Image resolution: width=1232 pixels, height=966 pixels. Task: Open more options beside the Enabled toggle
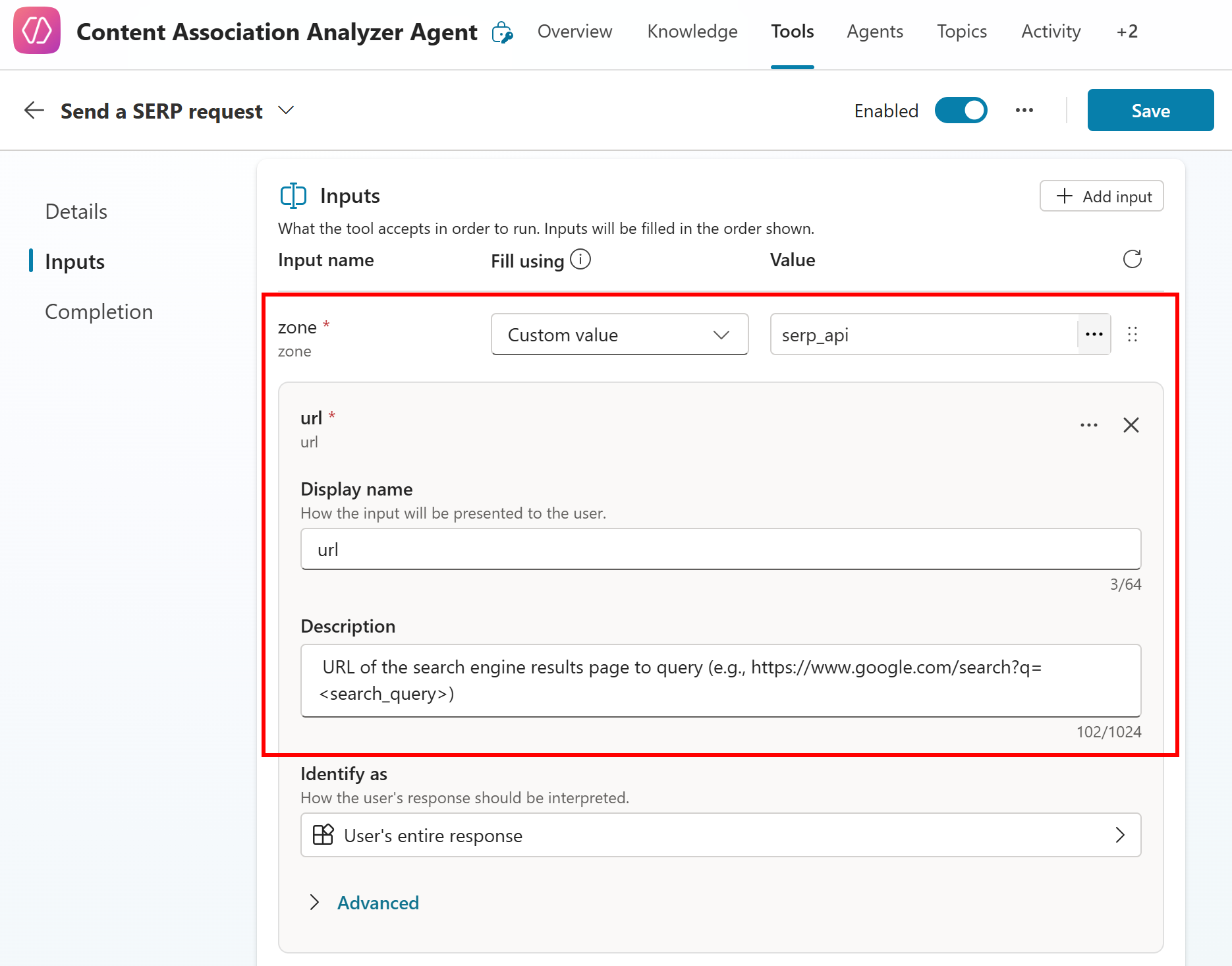pos(1024,110)
